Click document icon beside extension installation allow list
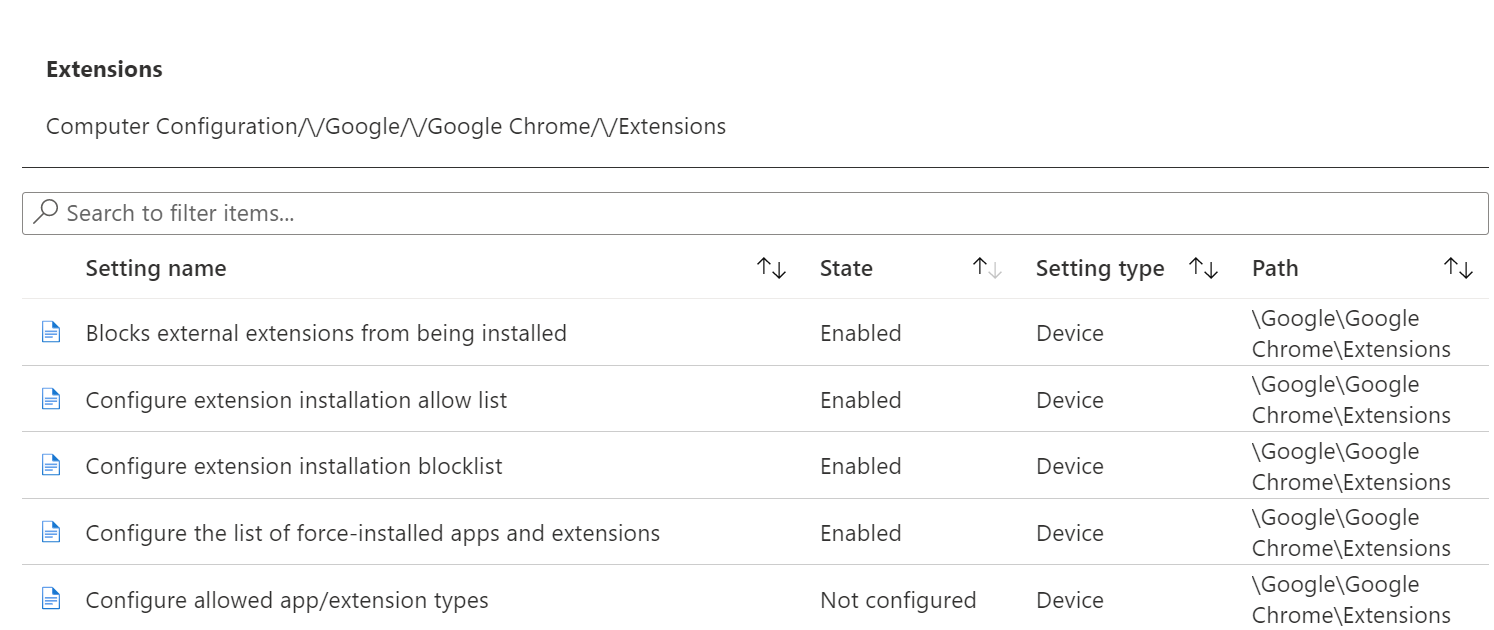 coord(51,400)
